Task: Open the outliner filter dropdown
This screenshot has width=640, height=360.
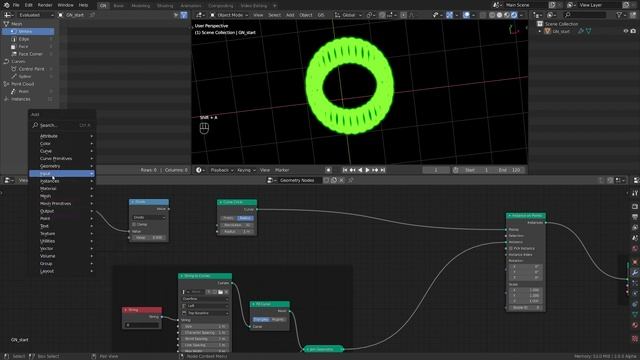Action: tap(621, 15)
